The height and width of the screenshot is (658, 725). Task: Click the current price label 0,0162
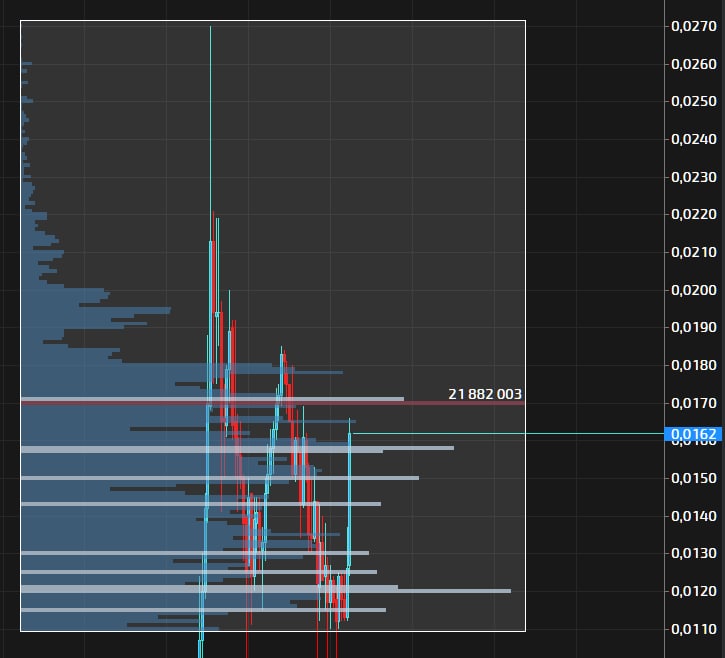click(x=694, y=434)
